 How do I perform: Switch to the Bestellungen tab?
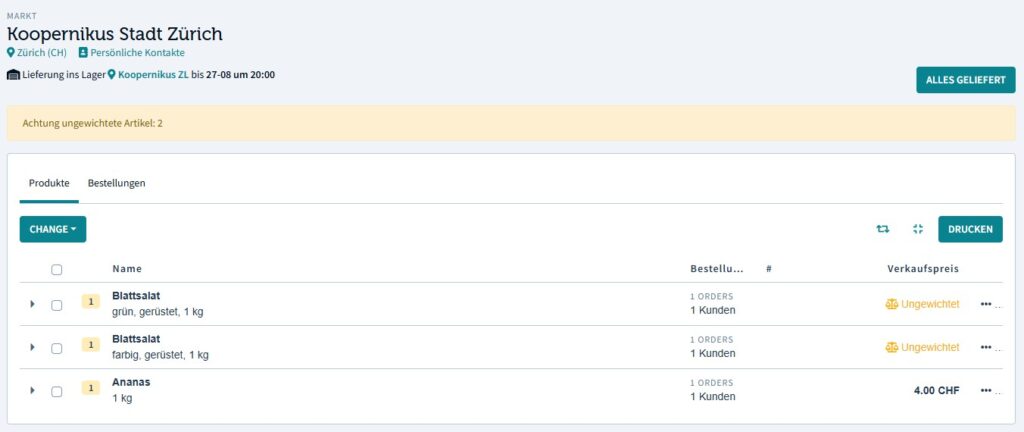[x=117, y=184]
